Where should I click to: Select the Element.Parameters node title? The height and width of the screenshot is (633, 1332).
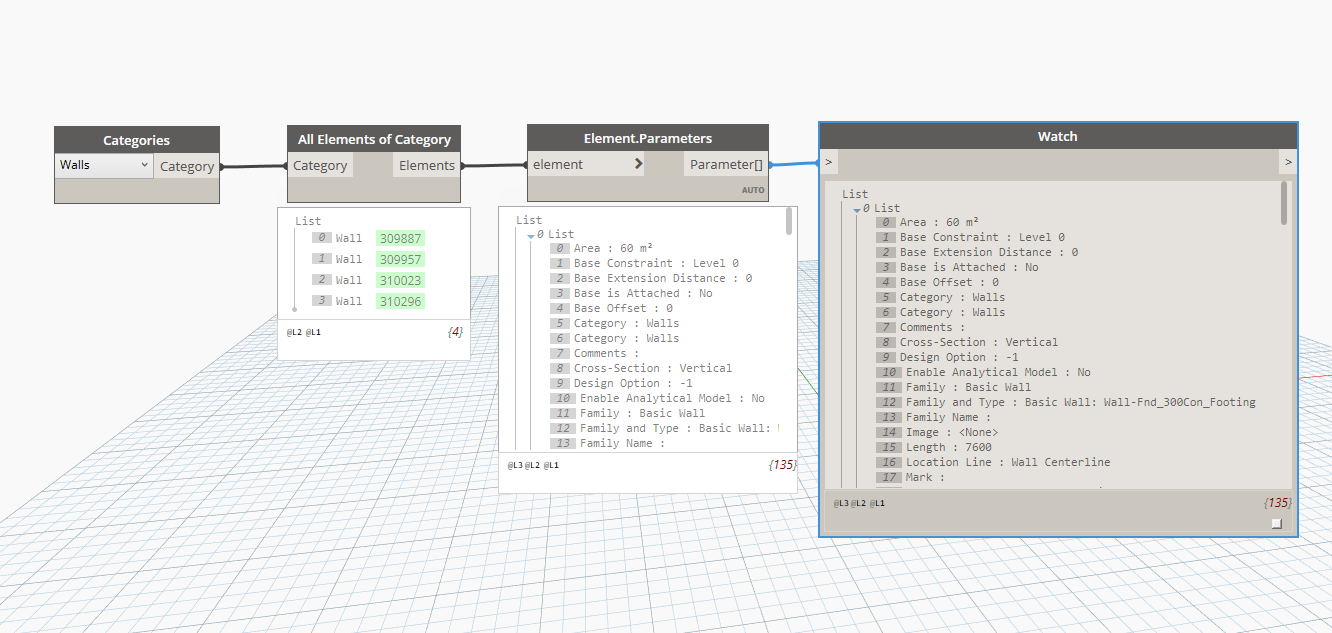click(x=647, y=139)
